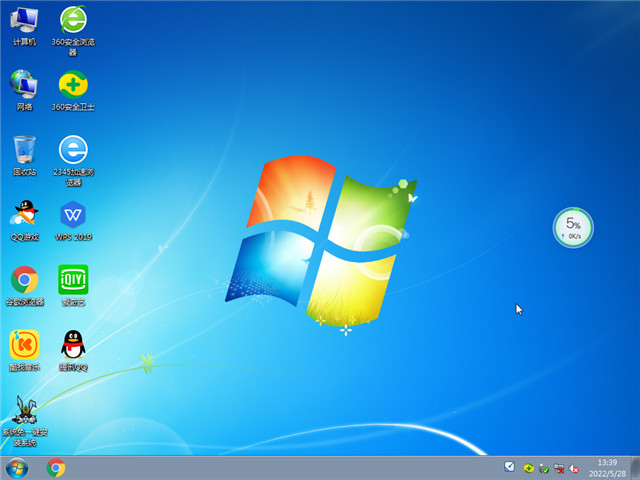Open 360 Safe Guard tray icon

[529, 468]
